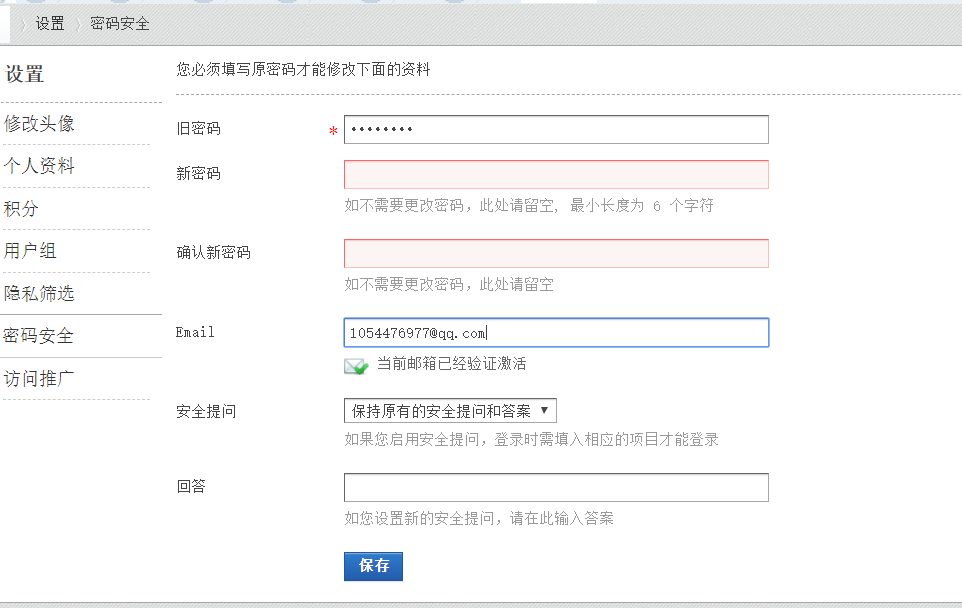Select 用户组 sidebar item
The height and width of the screenshot is (608, 962).
30,251
